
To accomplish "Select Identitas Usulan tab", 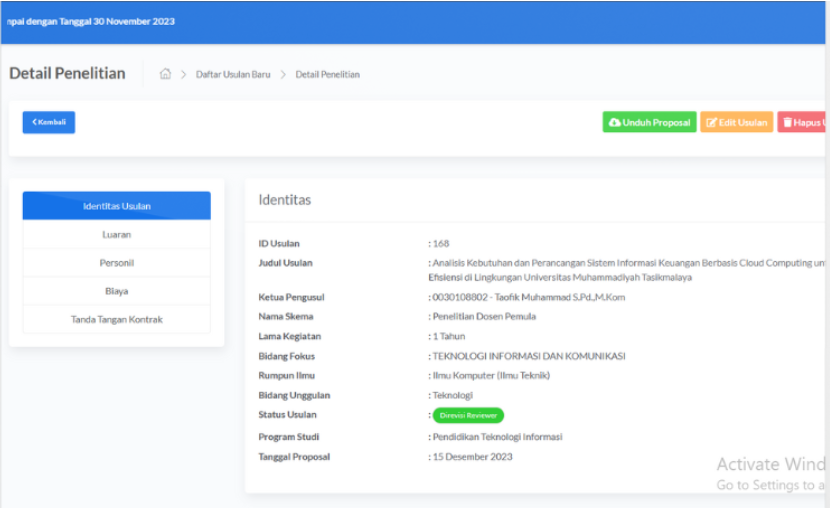I will [x=116, y=206].
